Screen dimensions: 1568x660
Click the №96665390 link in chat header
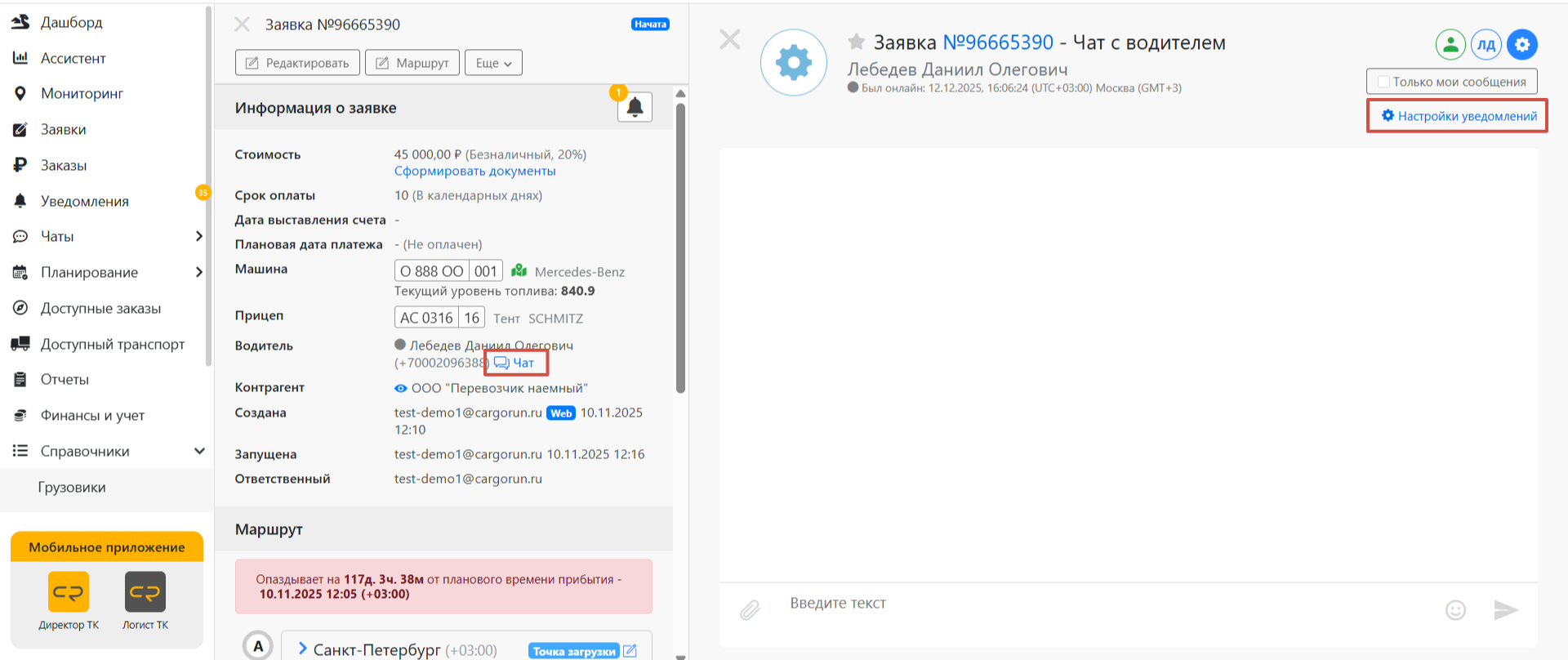[998, 42]
